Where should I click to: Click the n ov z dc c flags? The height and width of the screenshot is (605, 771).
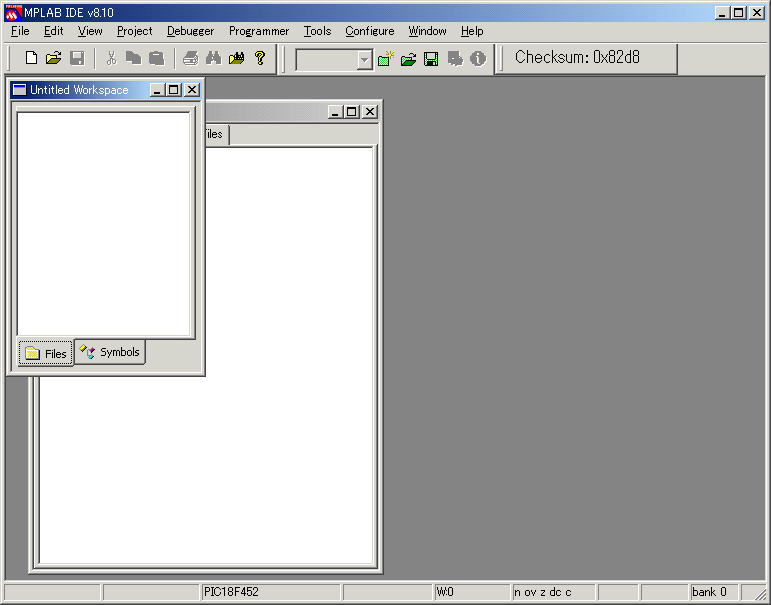[553, 592]
